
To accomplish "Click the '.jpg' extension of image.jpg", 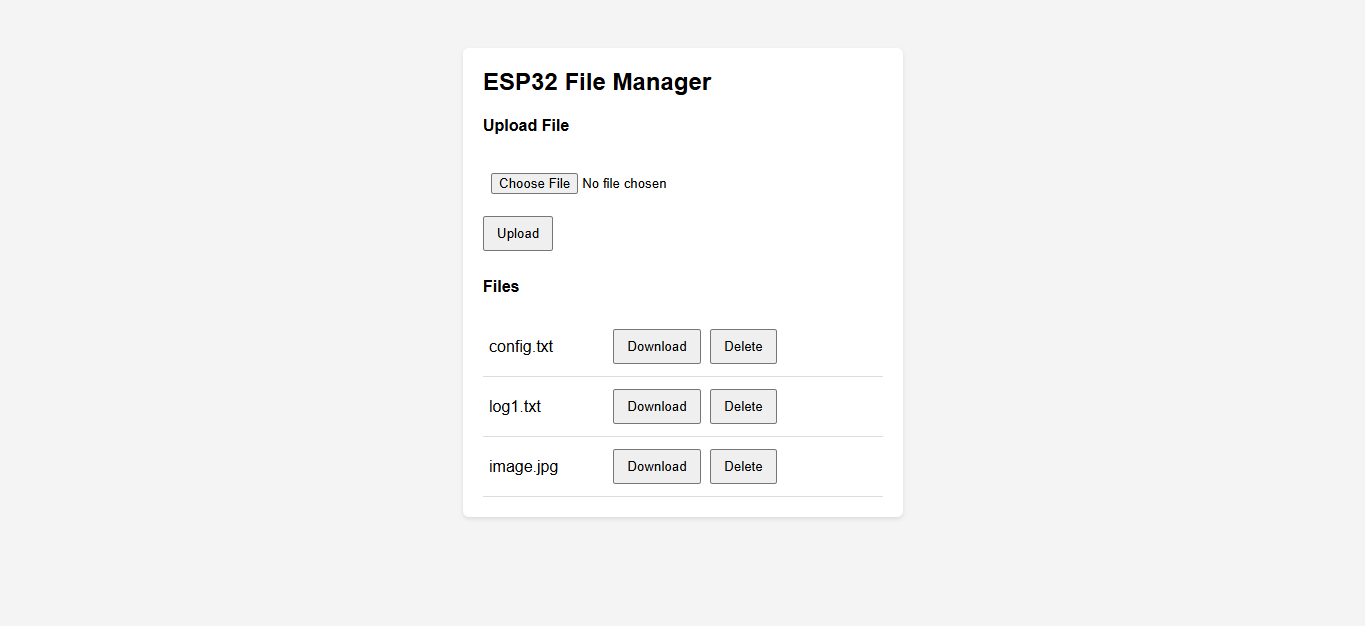I will 545,467.
